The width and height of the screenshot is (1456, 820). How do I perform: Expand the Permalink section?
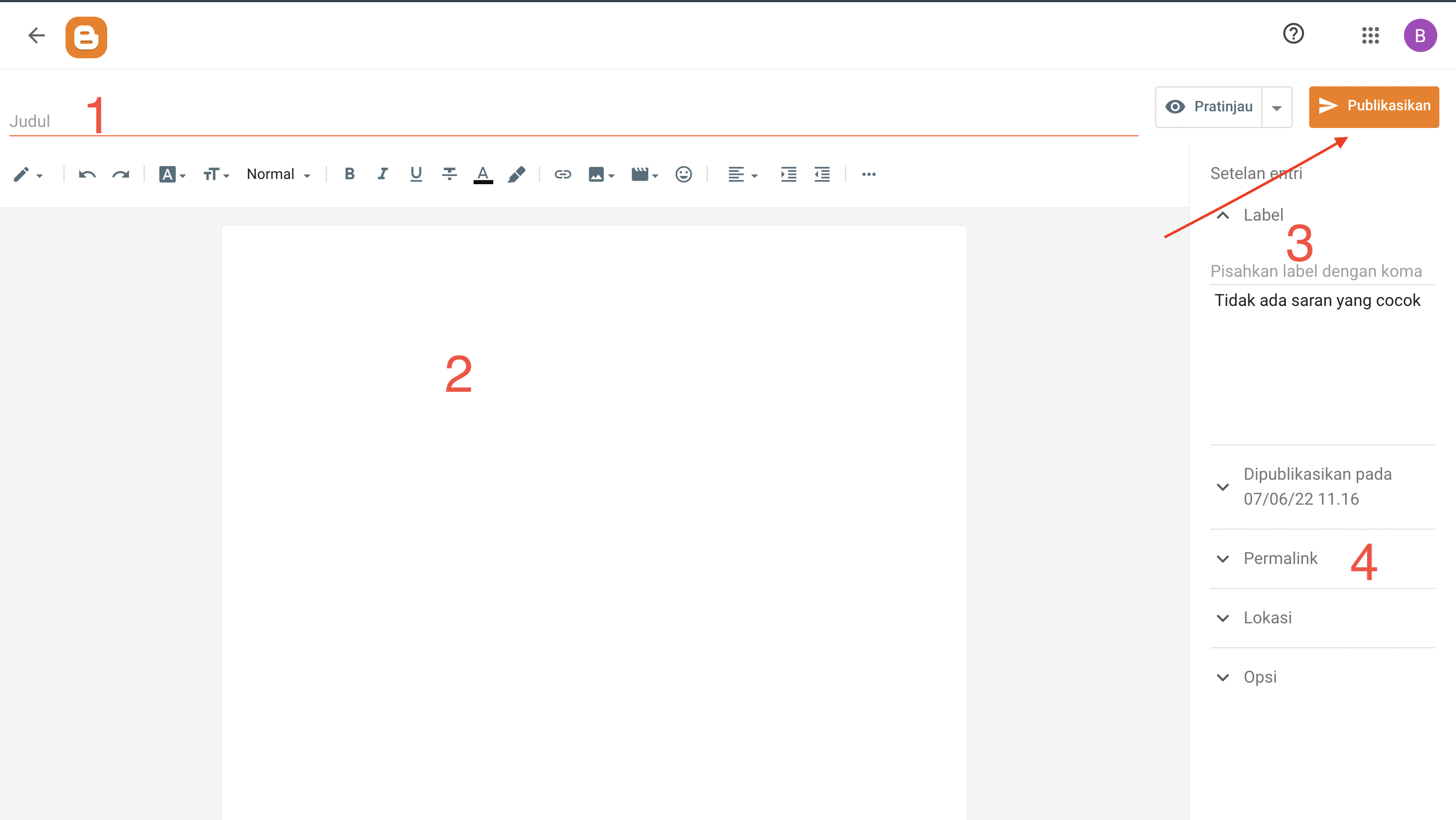click(x=1223, y=558)
